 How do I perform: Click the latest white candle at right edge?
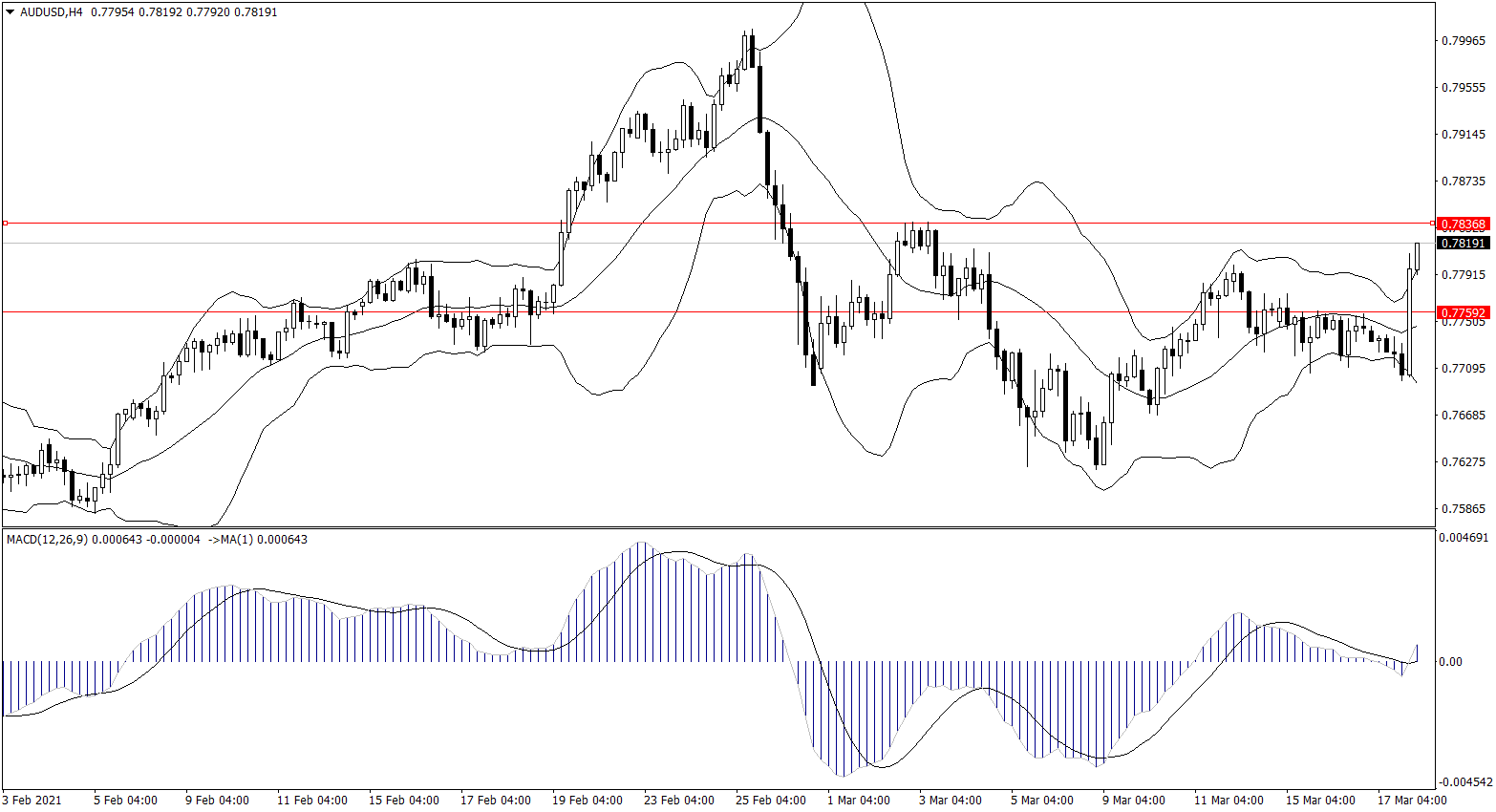1417,256
